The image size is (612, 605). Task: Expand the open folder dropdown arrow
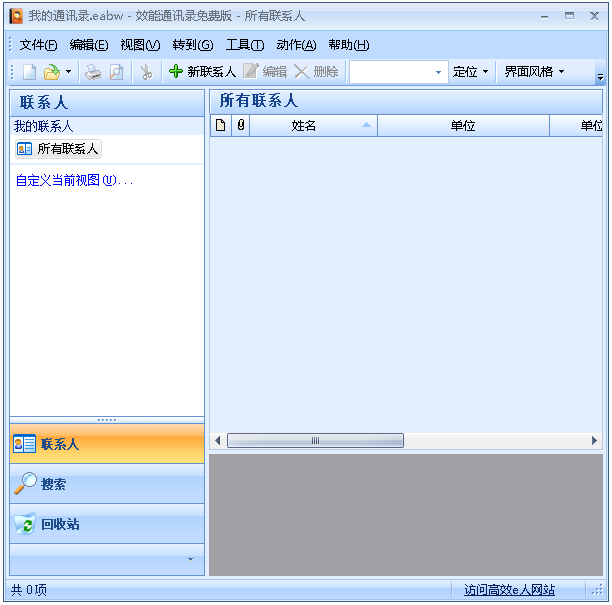click(68, 72)
